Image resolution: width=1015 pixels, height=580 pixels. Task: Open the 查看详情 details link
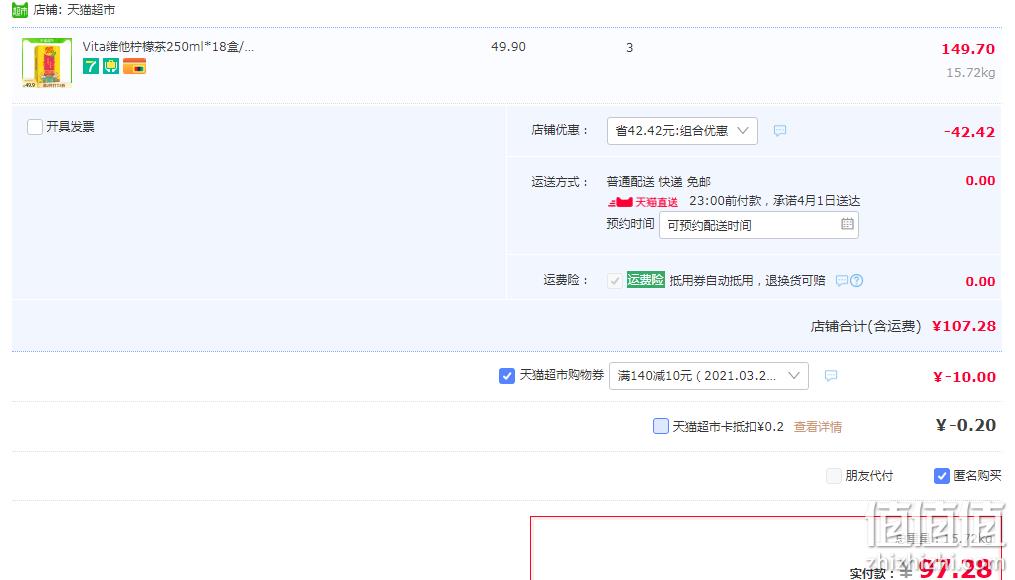click(x=818, y=427)
